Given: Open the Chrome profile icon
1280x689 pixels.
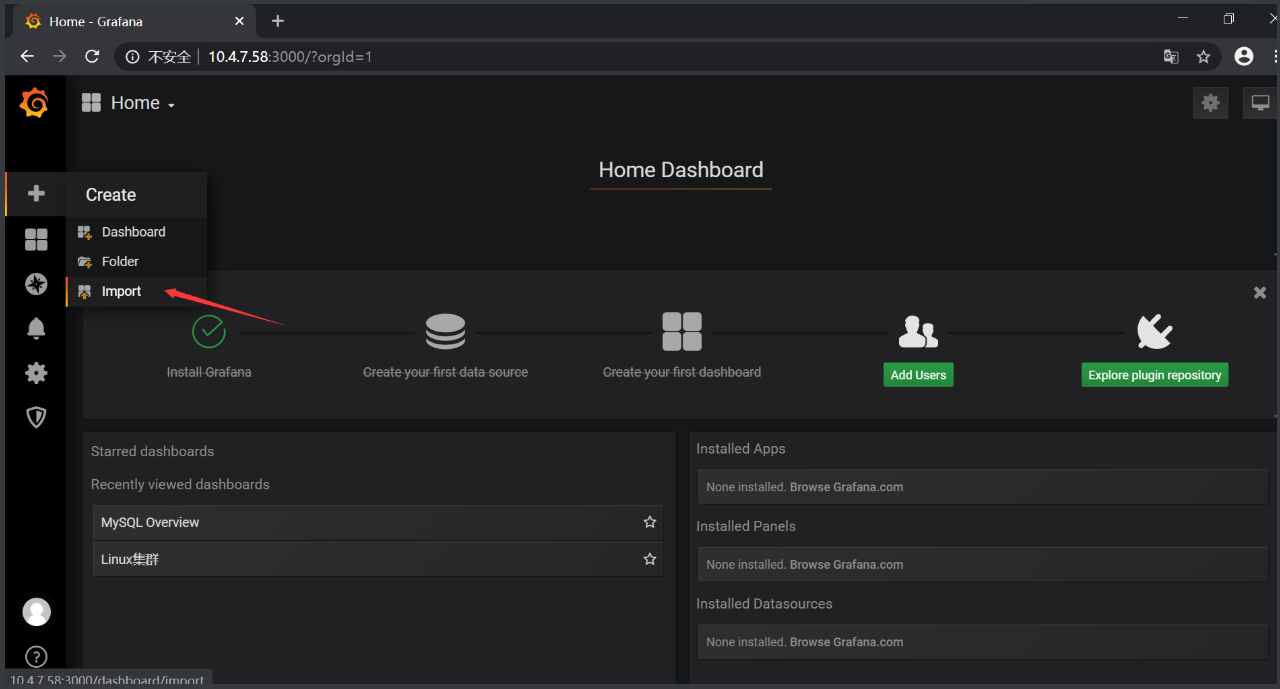Looking at the screenshot, I should (x=1244, y=57).
